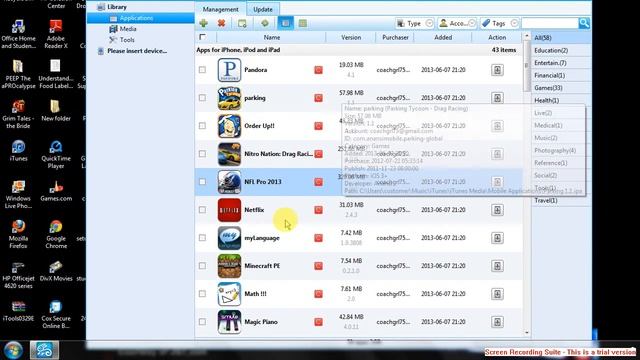Click the Netflix app icon
Image resolution: width=640 pixels, height=360 pixels.
pyautogui.click(x=229, y=210)
